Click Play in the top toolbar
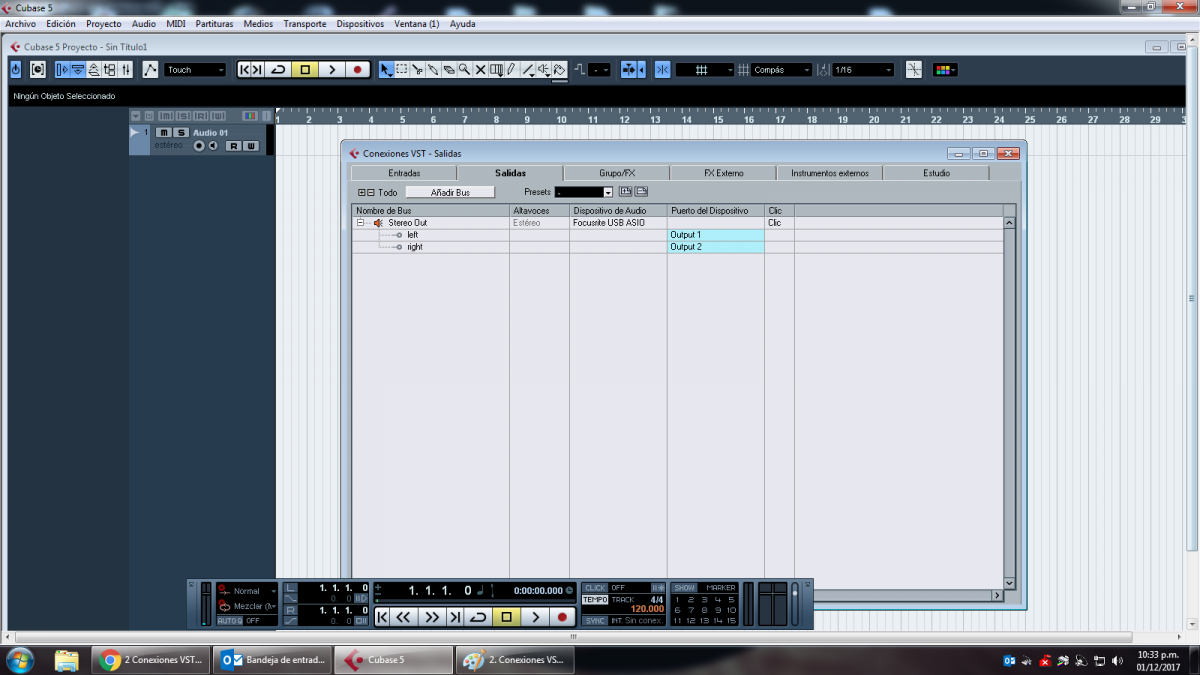The height and width of the screenshot is (675, 1200). (x=332, y=69)
